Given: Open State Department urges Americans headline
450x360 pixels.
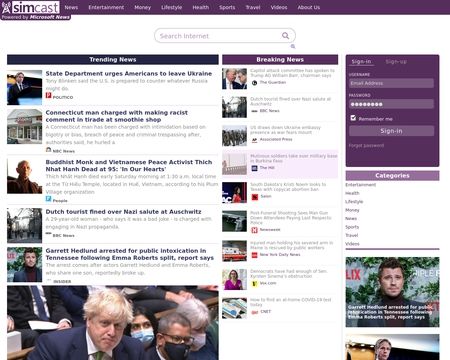Looking at the screenshot, I should point(129,73).
